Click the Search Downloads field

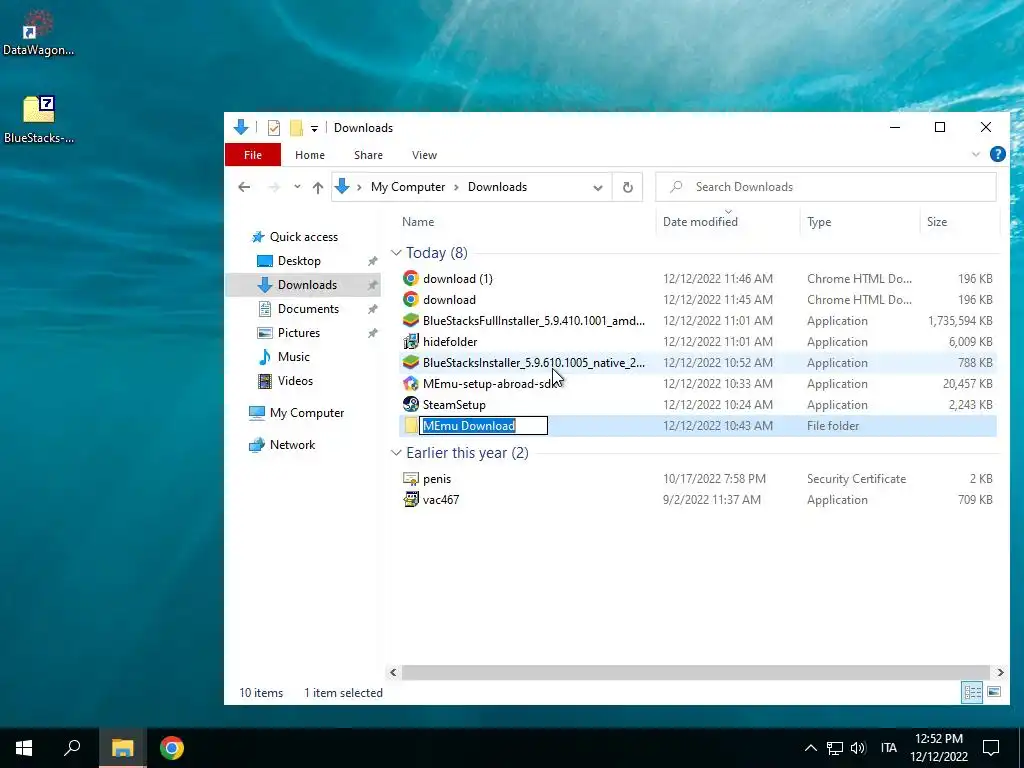point(826,187)
